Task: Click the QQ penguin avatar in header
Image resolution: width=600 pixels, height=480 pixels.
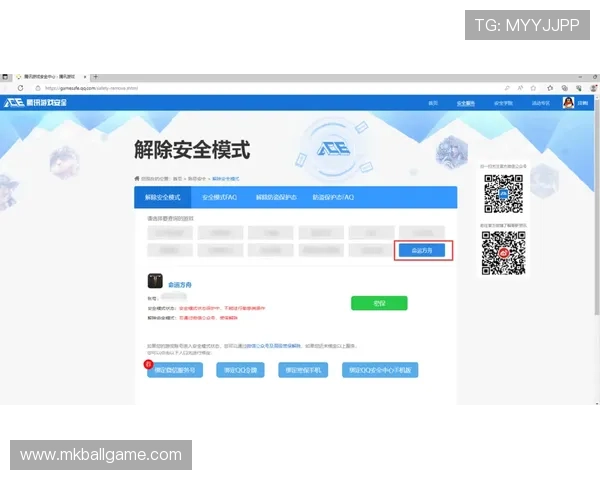Action: pos(568,103)
